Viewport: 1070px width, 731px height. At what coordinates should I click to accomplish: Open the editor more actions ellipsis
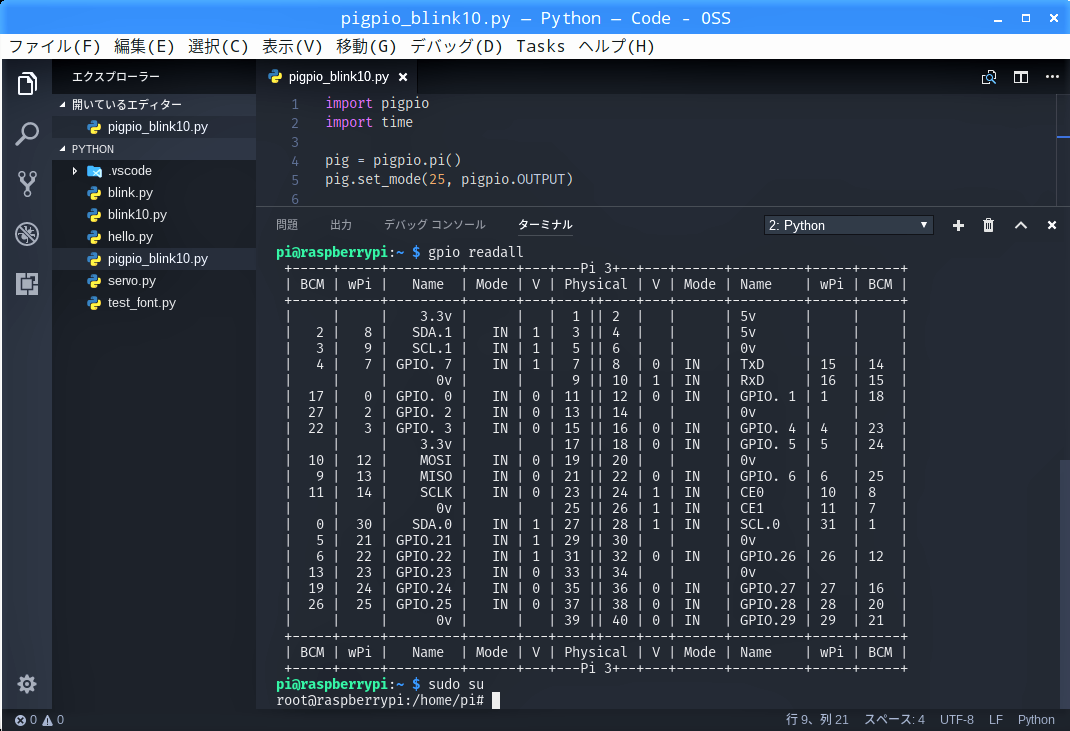(x=1052, y=76)
